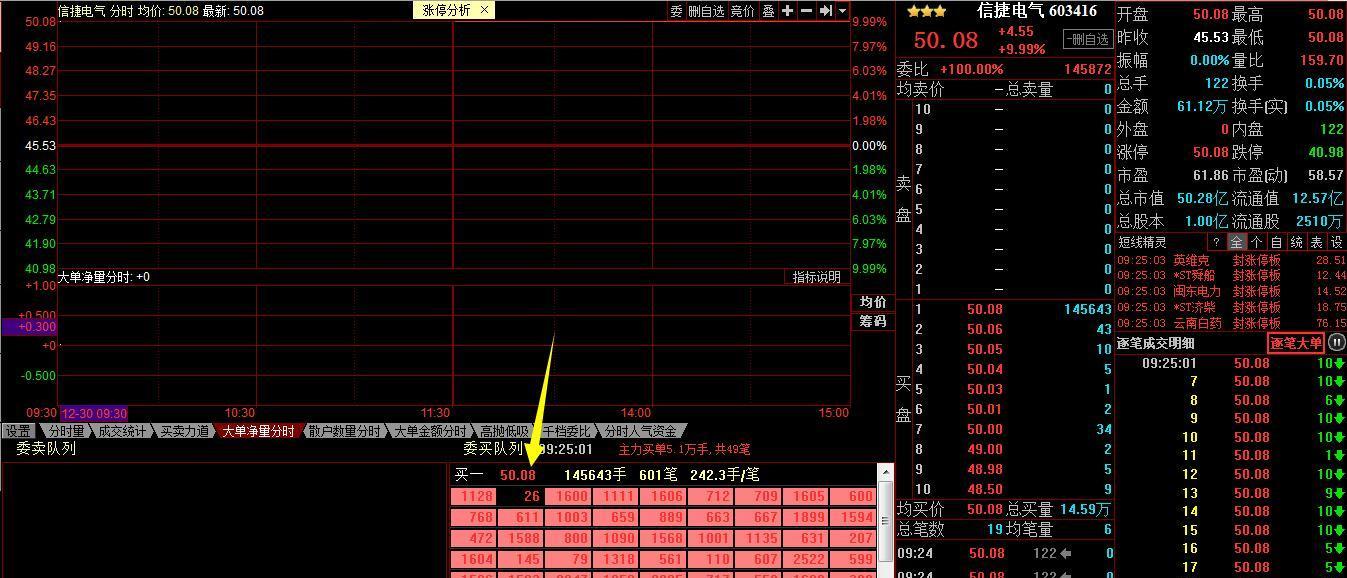Click the 委 toolbar button
The height and width of the screenshot is (578, 1347).
(676, 11)
